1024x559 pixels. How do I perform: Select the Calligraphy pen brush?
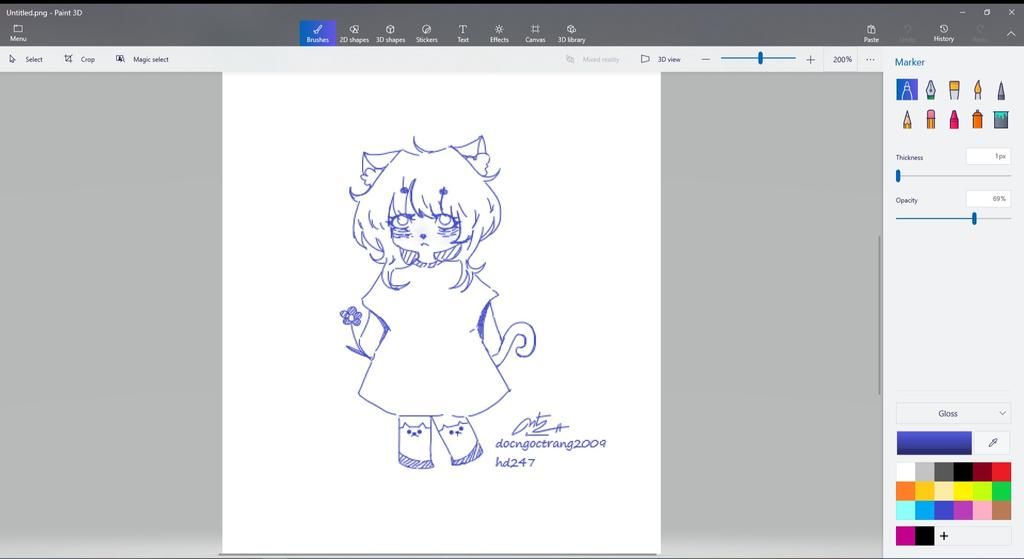pos(930,89)
